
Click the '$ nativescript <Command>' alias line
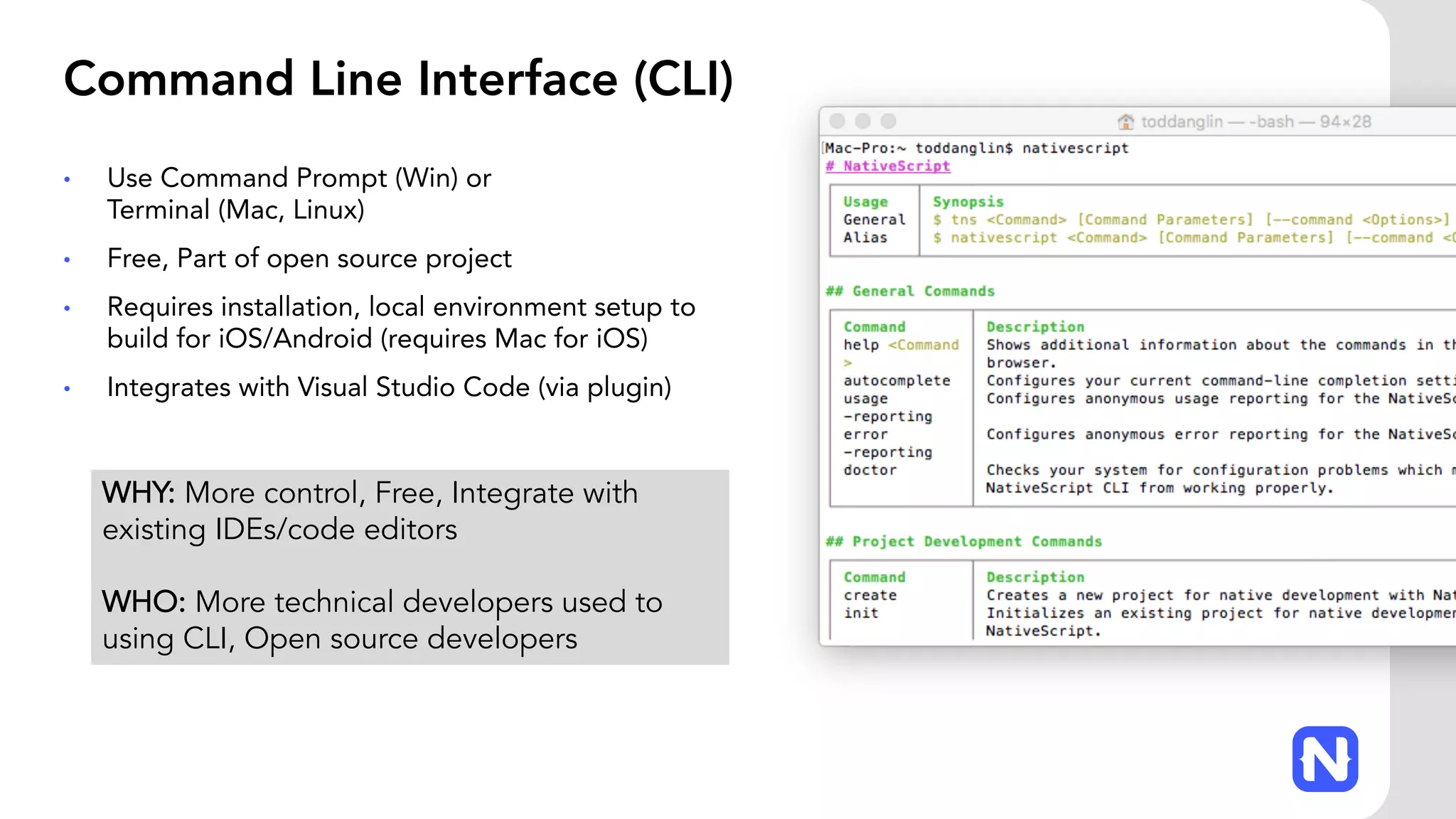coord(1194,237)
